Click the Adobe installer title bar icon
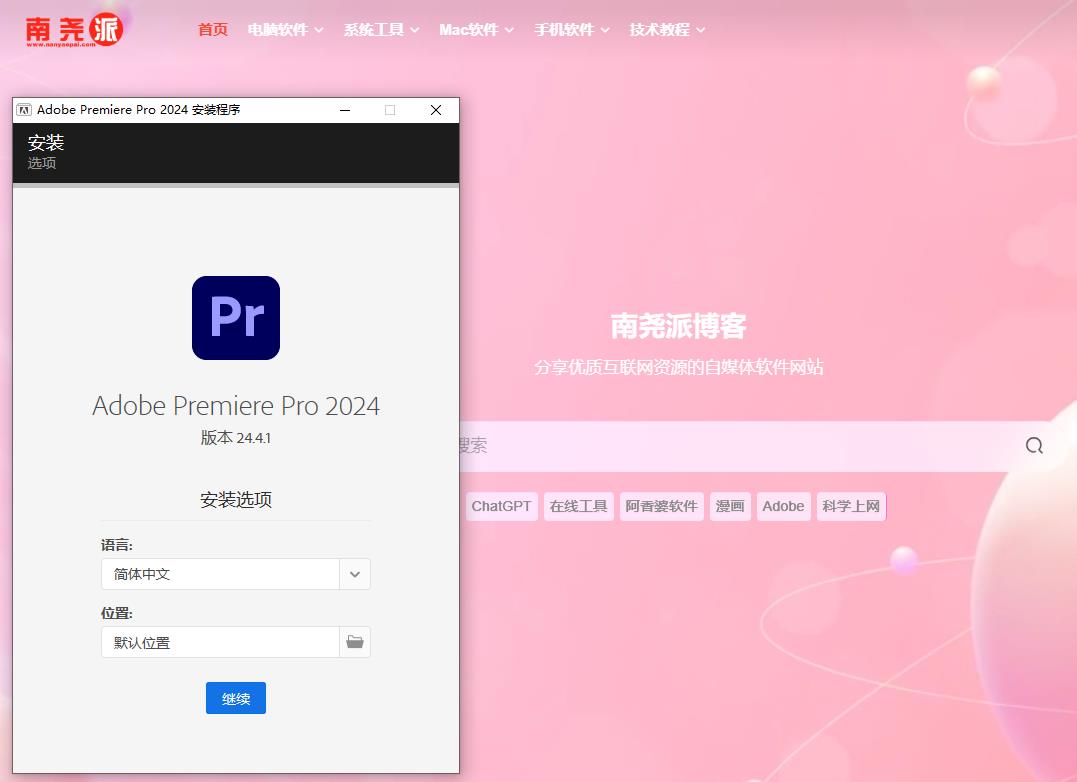 [24, 110]
